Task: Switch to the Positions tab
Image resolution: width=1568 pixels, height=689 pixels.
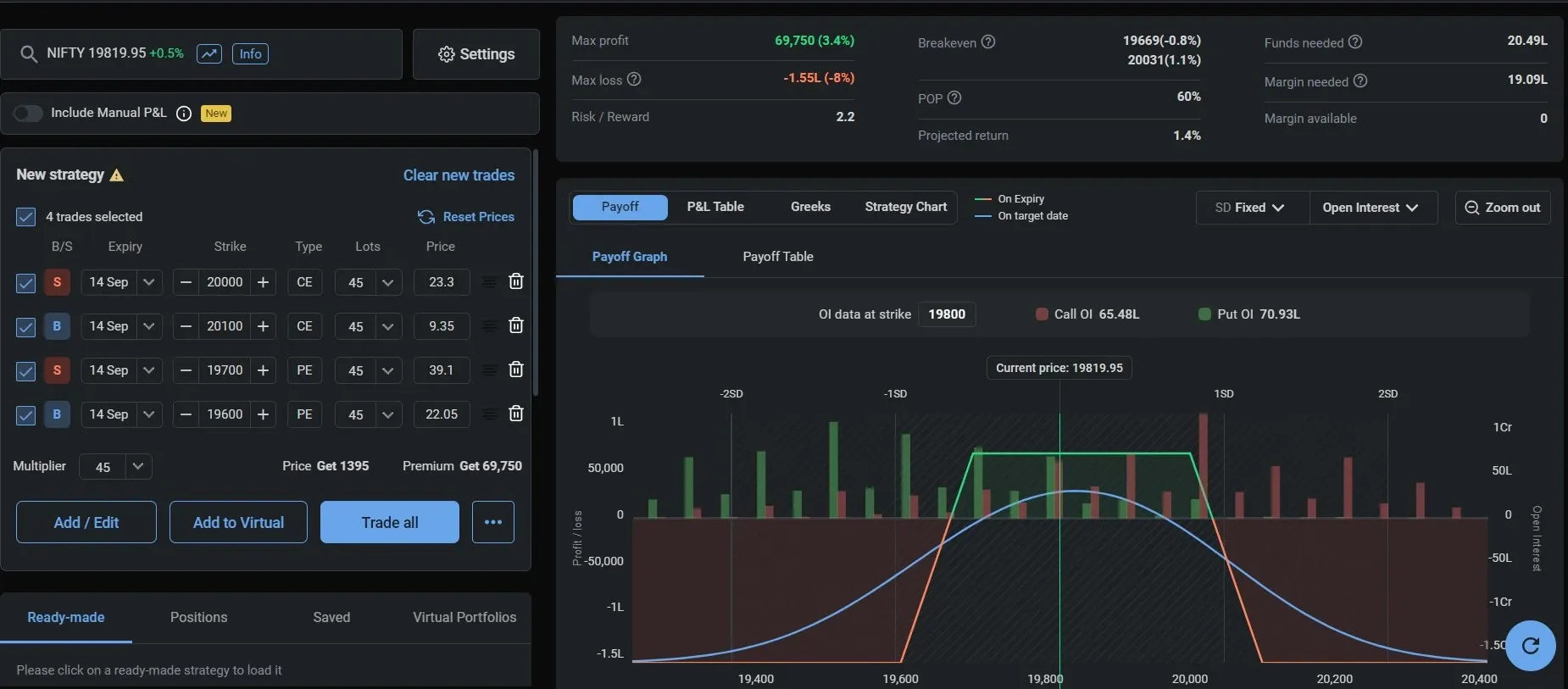Action: point(198,617)
